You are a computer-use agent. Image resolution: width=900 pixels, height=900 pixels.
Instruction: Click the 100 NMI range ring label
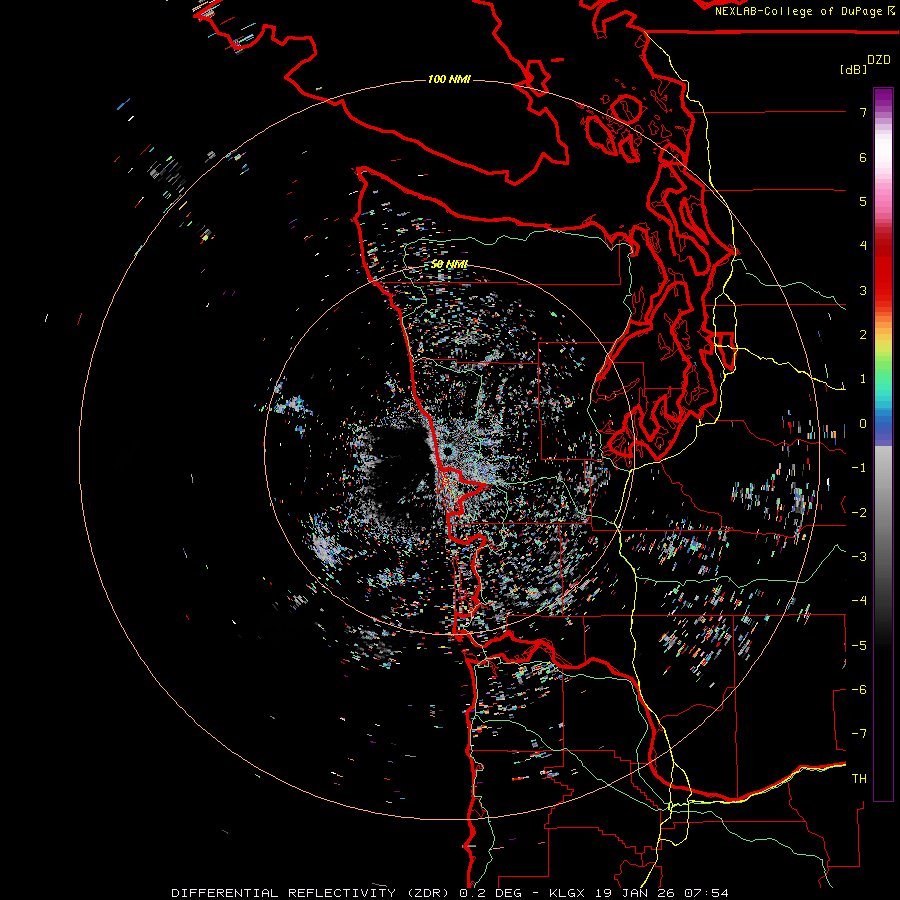449,79
